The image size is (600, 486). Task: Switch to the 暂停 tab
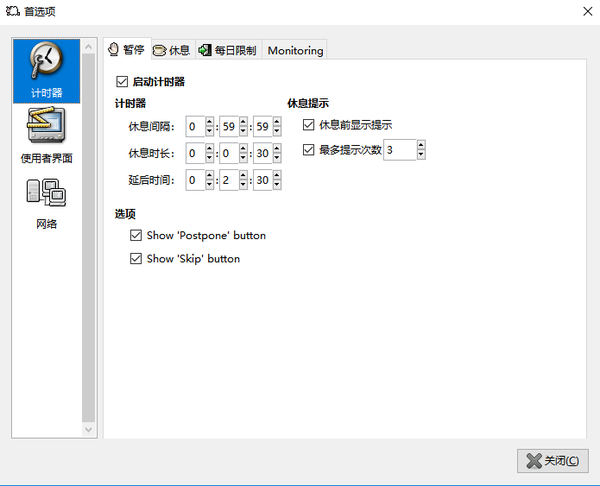click(127, 50)
